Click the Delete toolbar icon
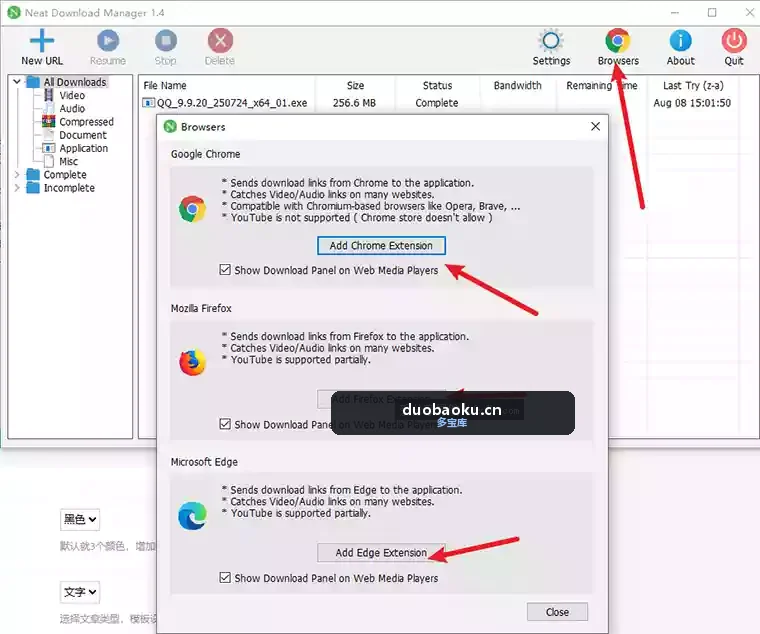This screenshot has width=760, height=634. coord(220,41)
